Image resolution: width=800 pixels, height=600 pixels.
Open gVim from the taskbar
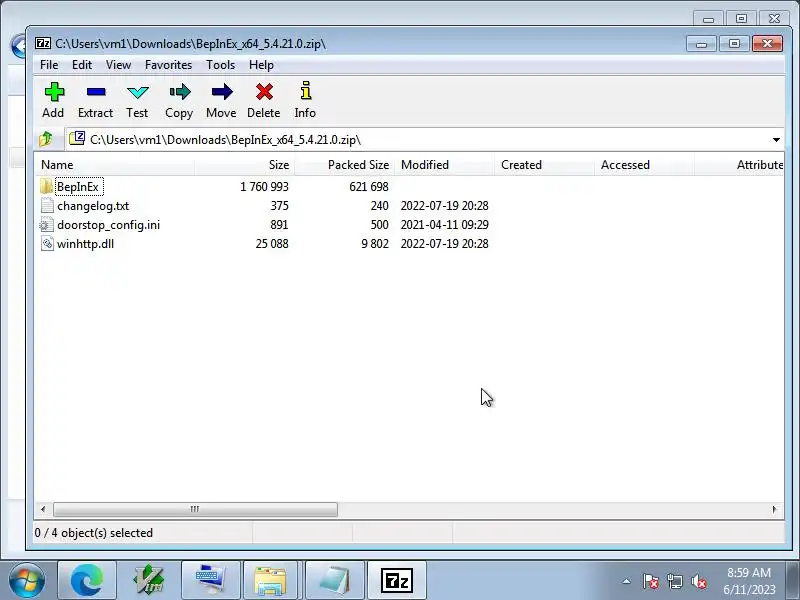pos(148,580)
